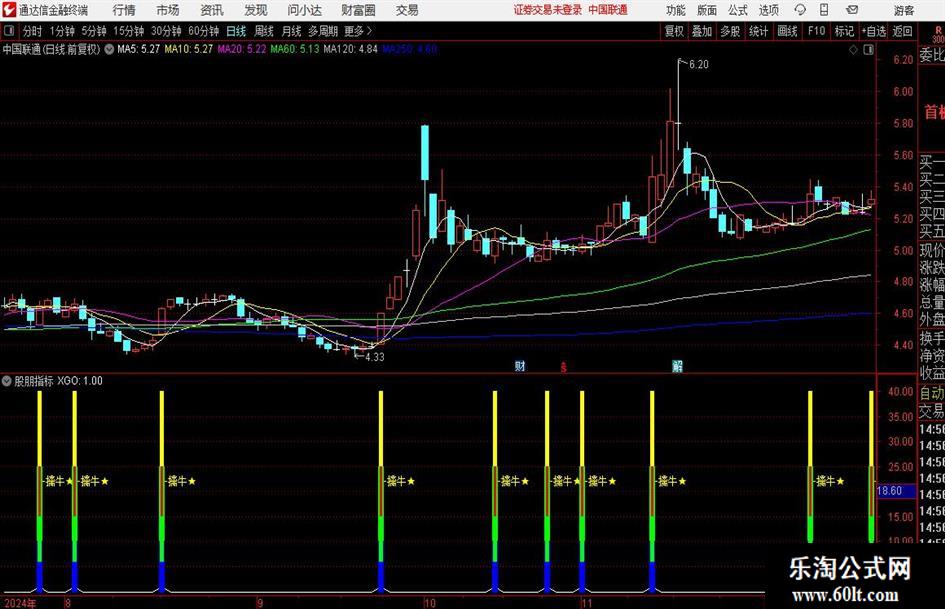Click the 多股 multi-stock button
Viewport: 945px width, 609px height.
click(730, 31)
